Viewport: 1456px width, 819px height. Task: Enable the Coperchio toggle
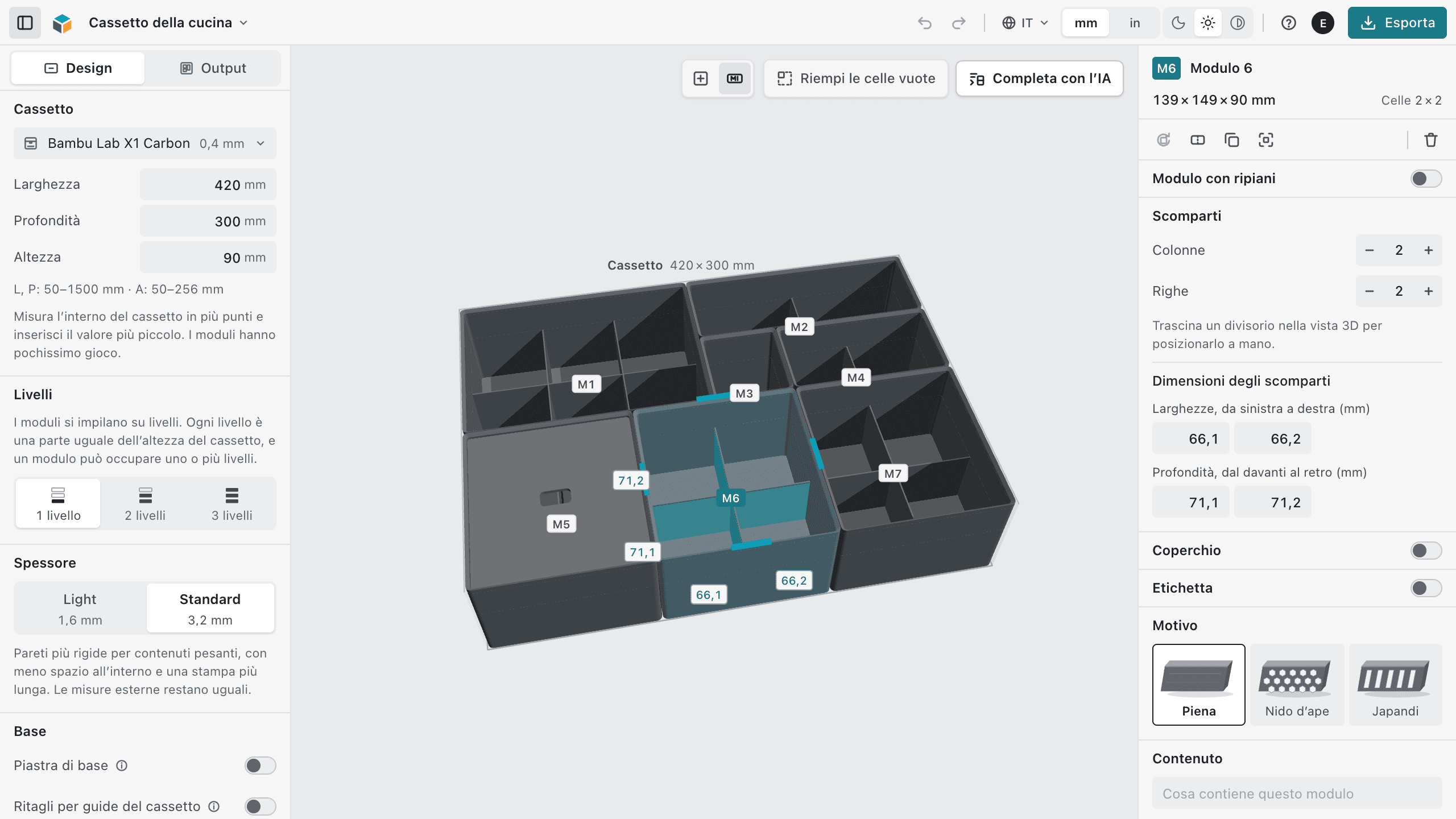pos(1426,551)
